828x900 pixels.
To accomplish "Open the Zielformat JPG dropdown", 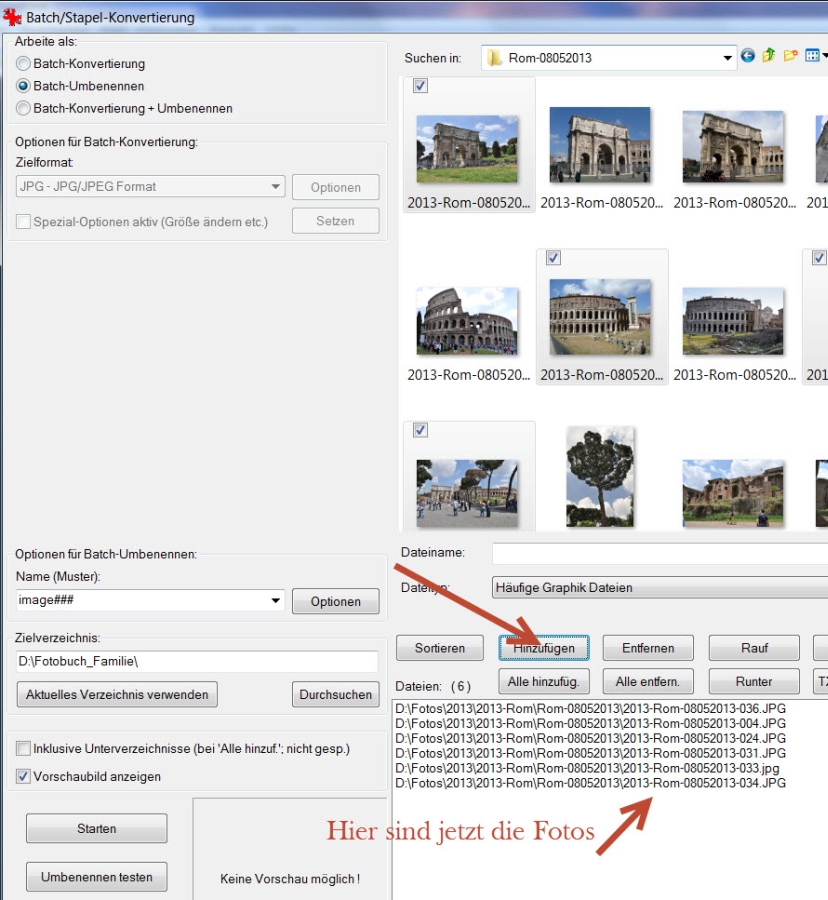I will pyautogui.click(x=275, y=187).
